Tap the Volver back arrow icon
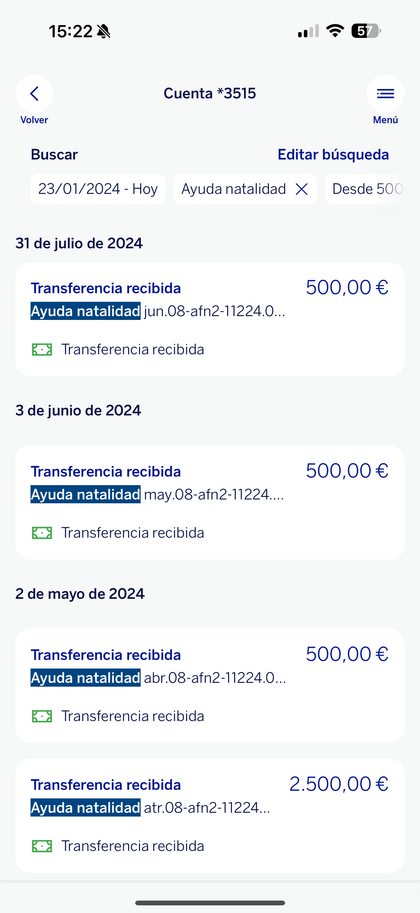The height and width of the screenshot is (913, 420). [34, 94]
